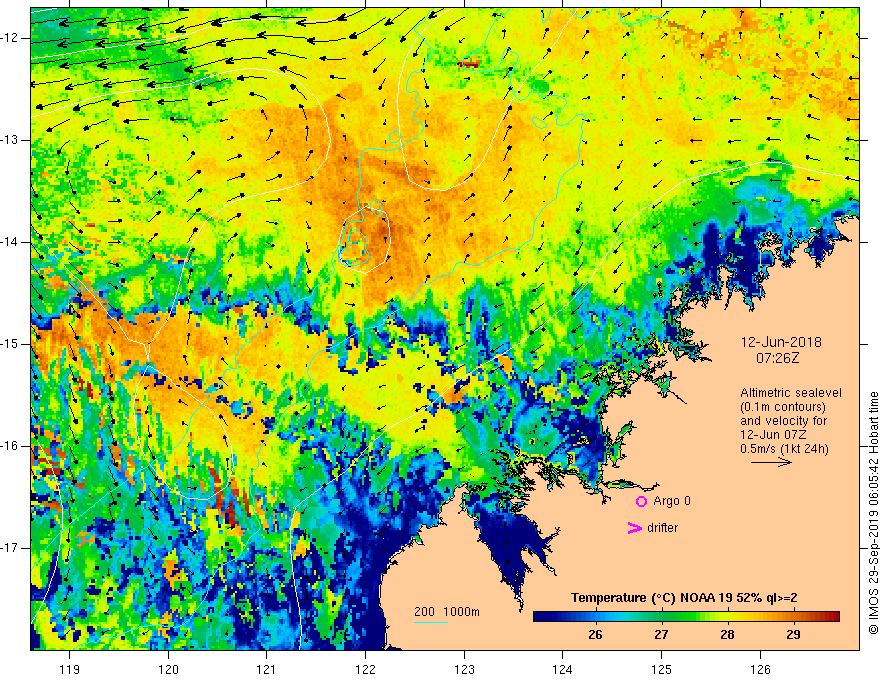Click the '0.5m/s (1kt 24h)' text

[784, 448]
